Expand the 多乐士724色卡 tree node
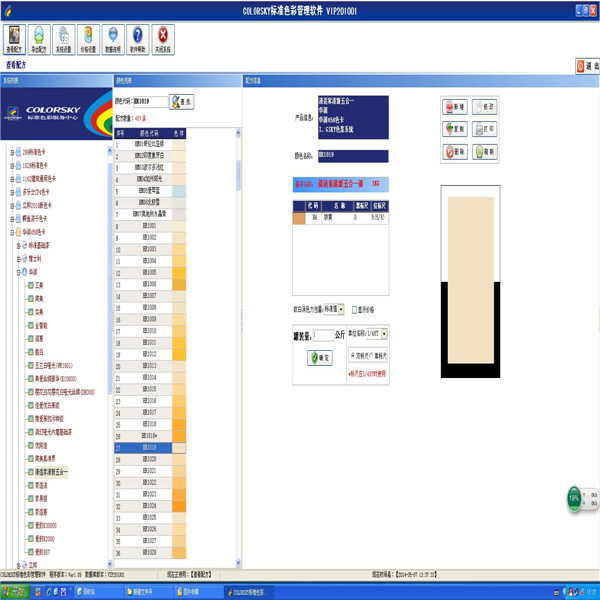 [12, 190]
